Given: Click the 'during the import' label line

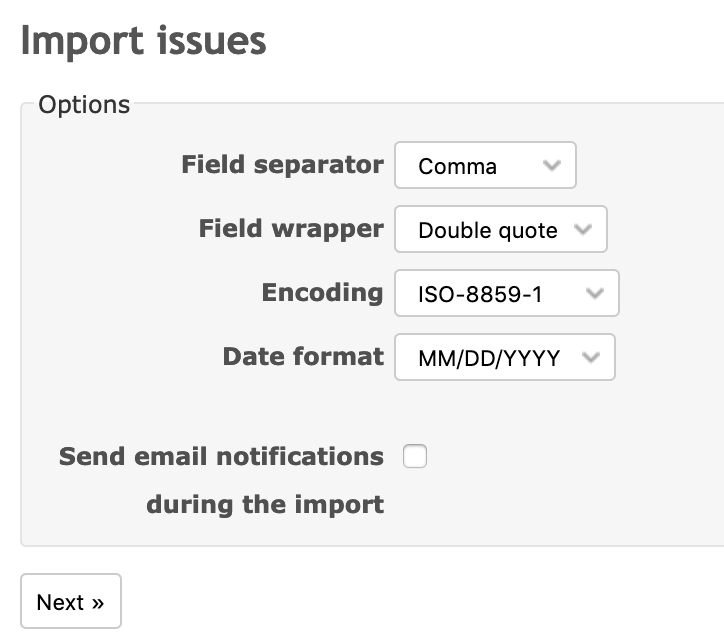Looking at the screenshot, I should click(x=265, y=504).
